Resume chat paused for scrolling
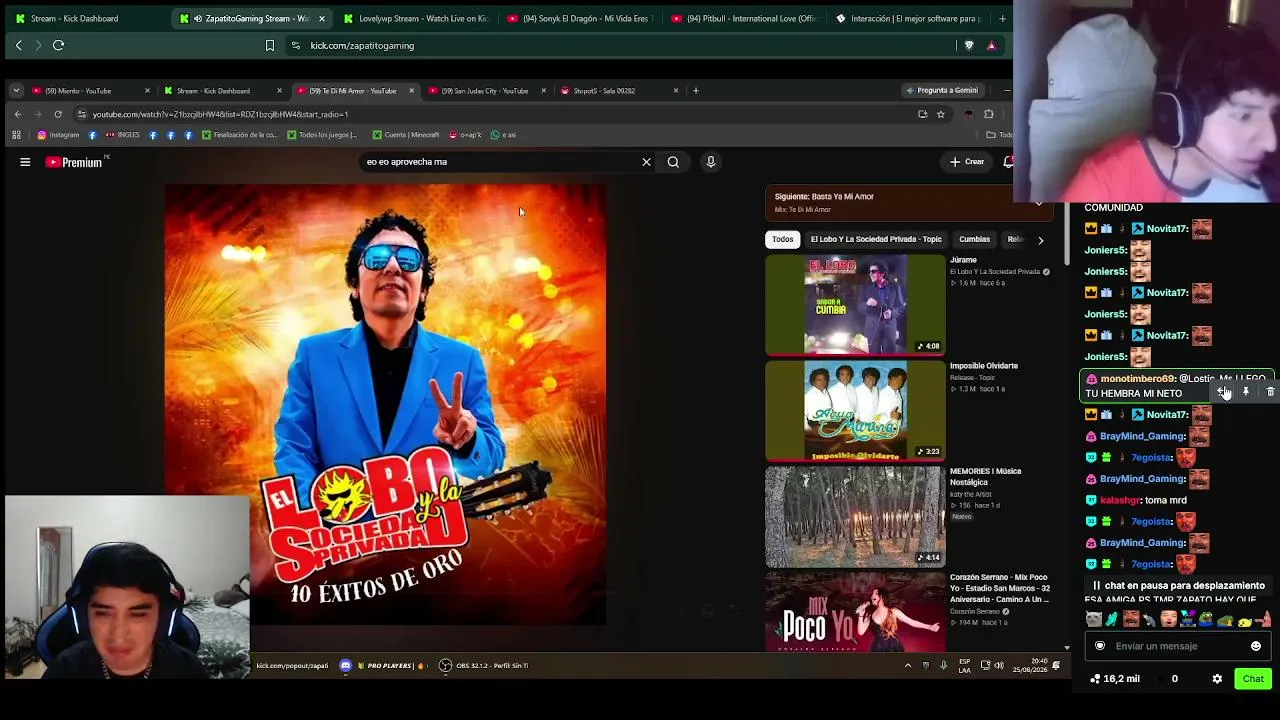Screen dimensions: 1280x720 (1178, 586)
